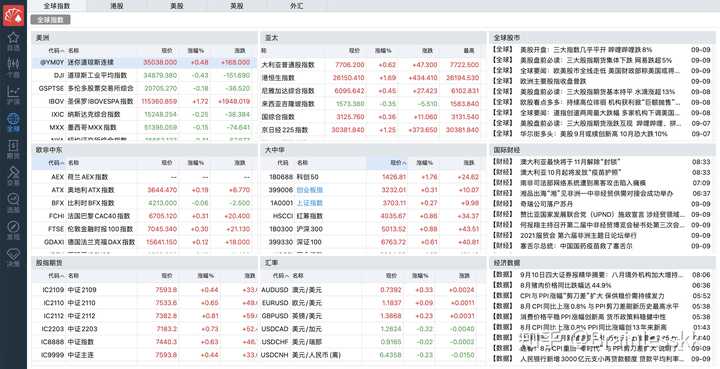720x369 pixels.
Task: Open the home icon in the sidebar
Action: (x=13, y=41)
